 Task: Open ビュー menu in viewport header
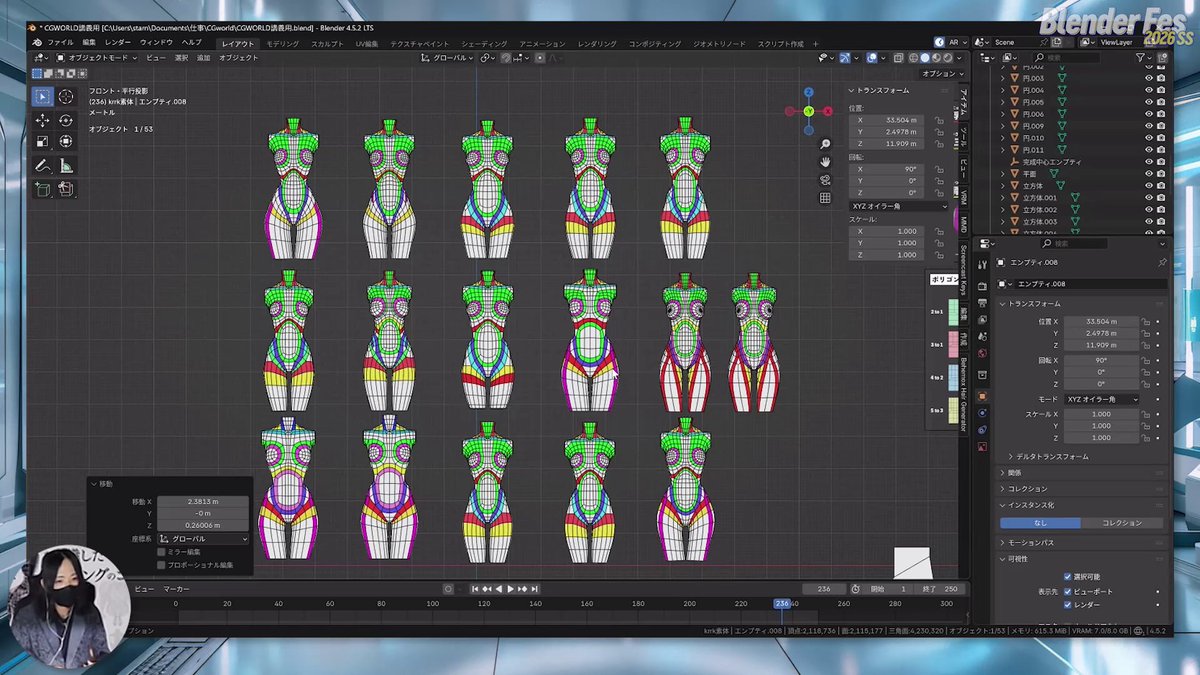[x=156, y=58]
